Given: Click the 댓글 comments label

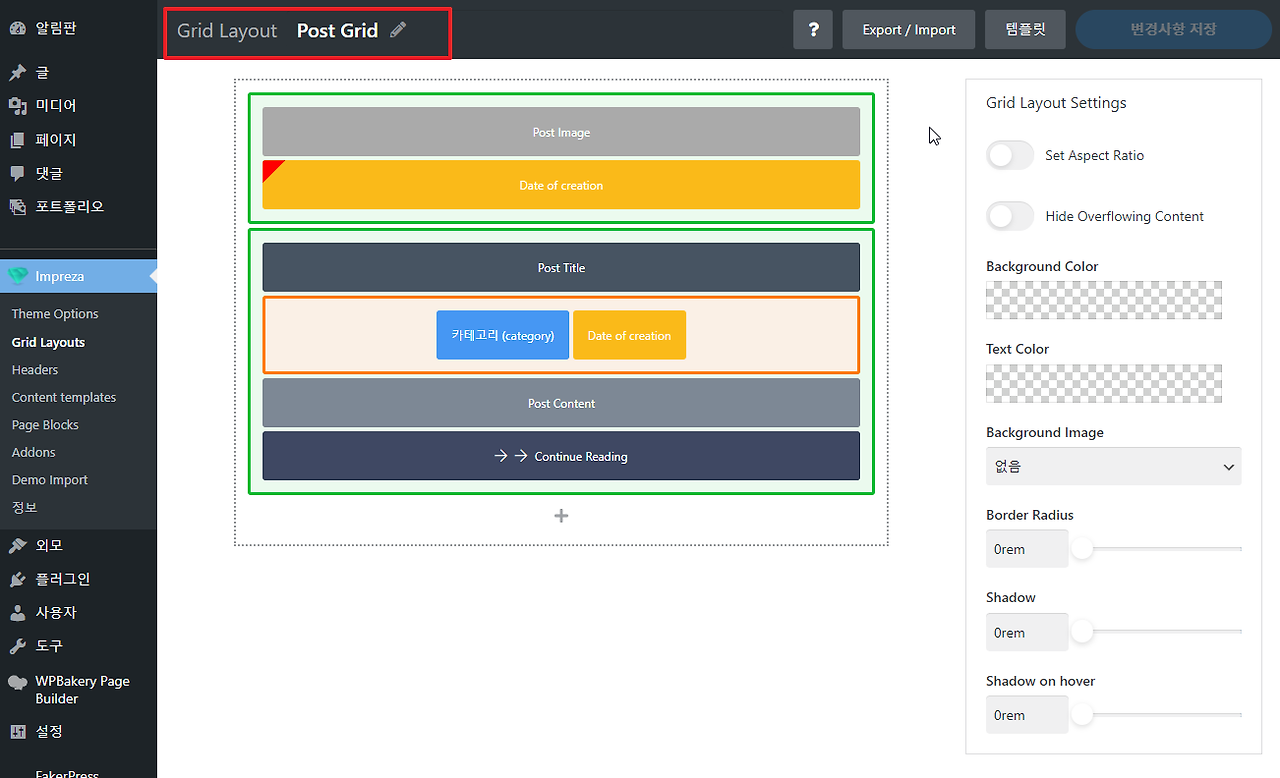Looking at the screenshot, I should [49, 174].
